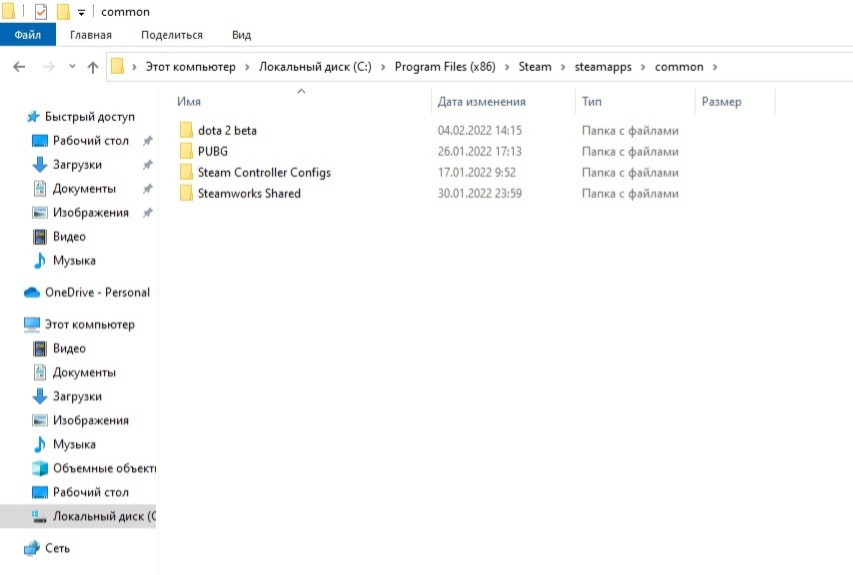Select OneDrive - Personal in sidebar
Viewport: 853px width, 575px height.
[x=97, y=292]
